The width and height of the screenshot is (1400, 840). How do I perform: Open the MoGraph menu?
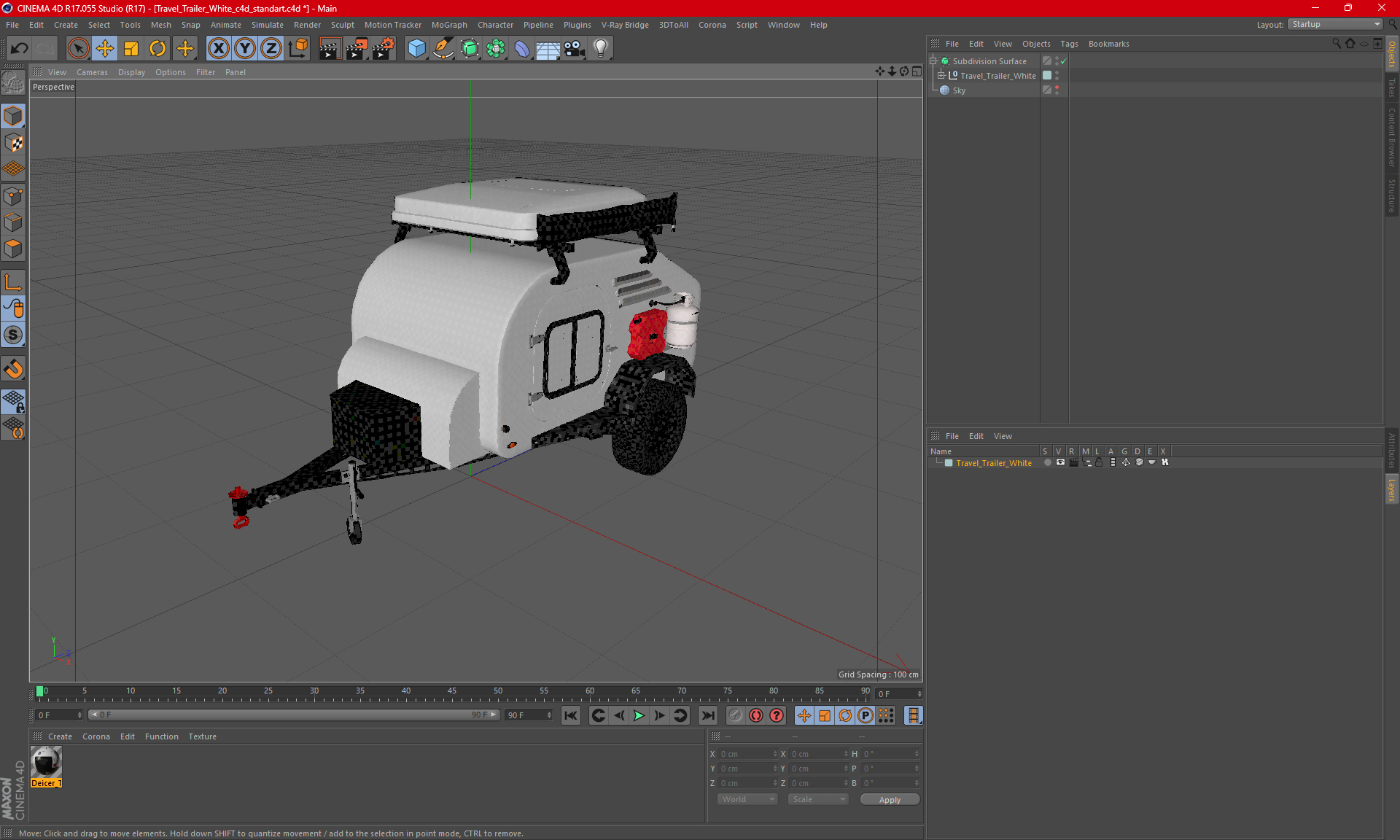tap(449, 25)
